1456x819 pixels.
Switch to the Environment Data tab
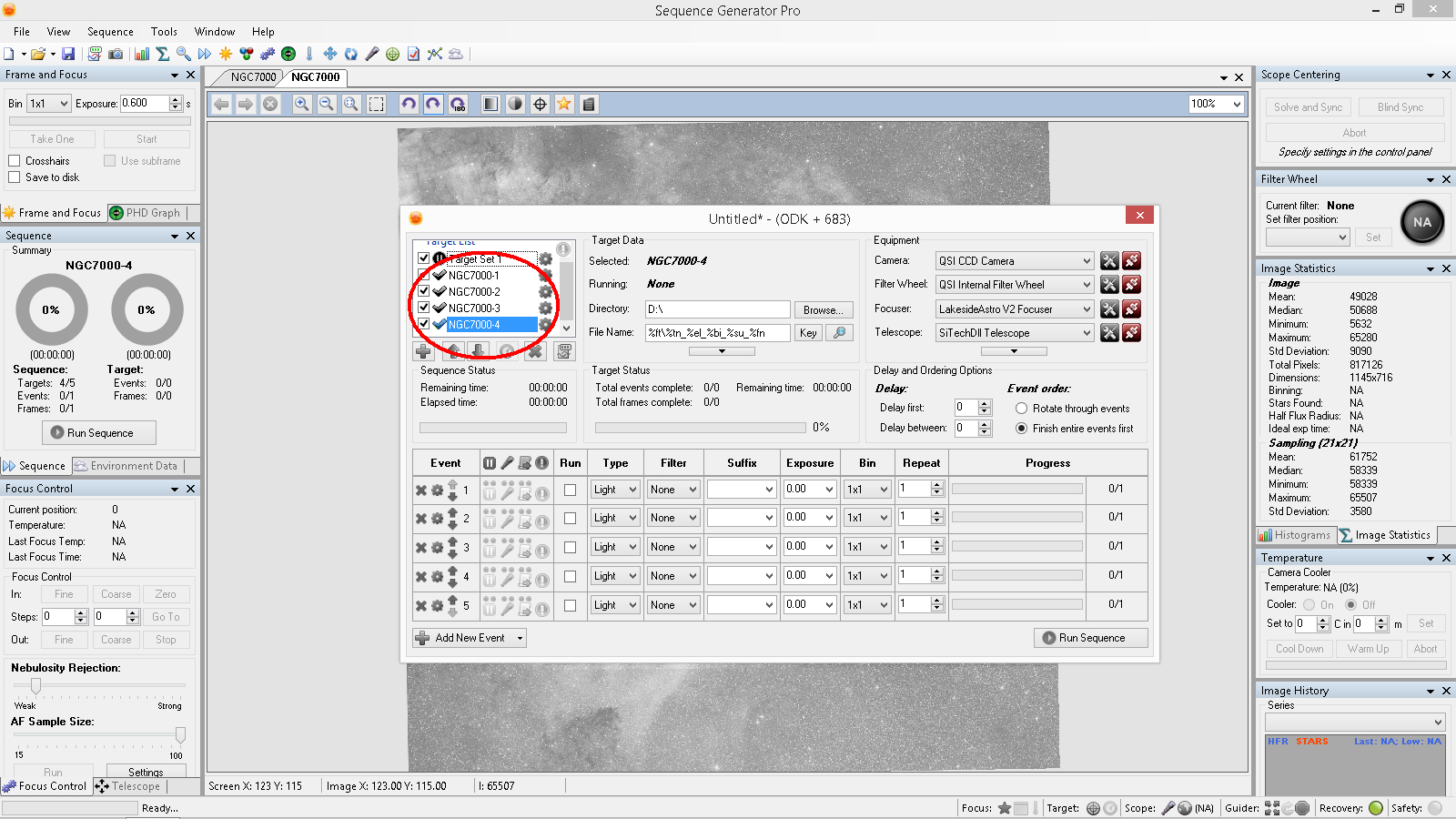[126, 466]
